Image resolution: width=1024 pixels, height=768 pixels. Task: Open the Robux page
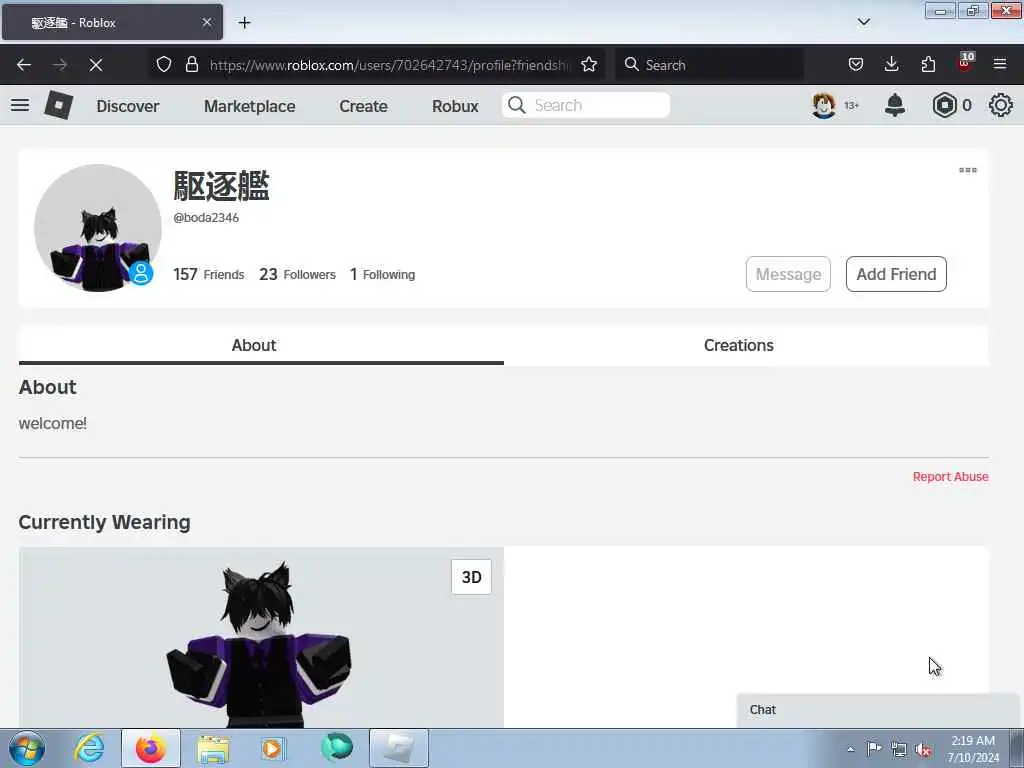pyautogui.click(x=455, y=106)
